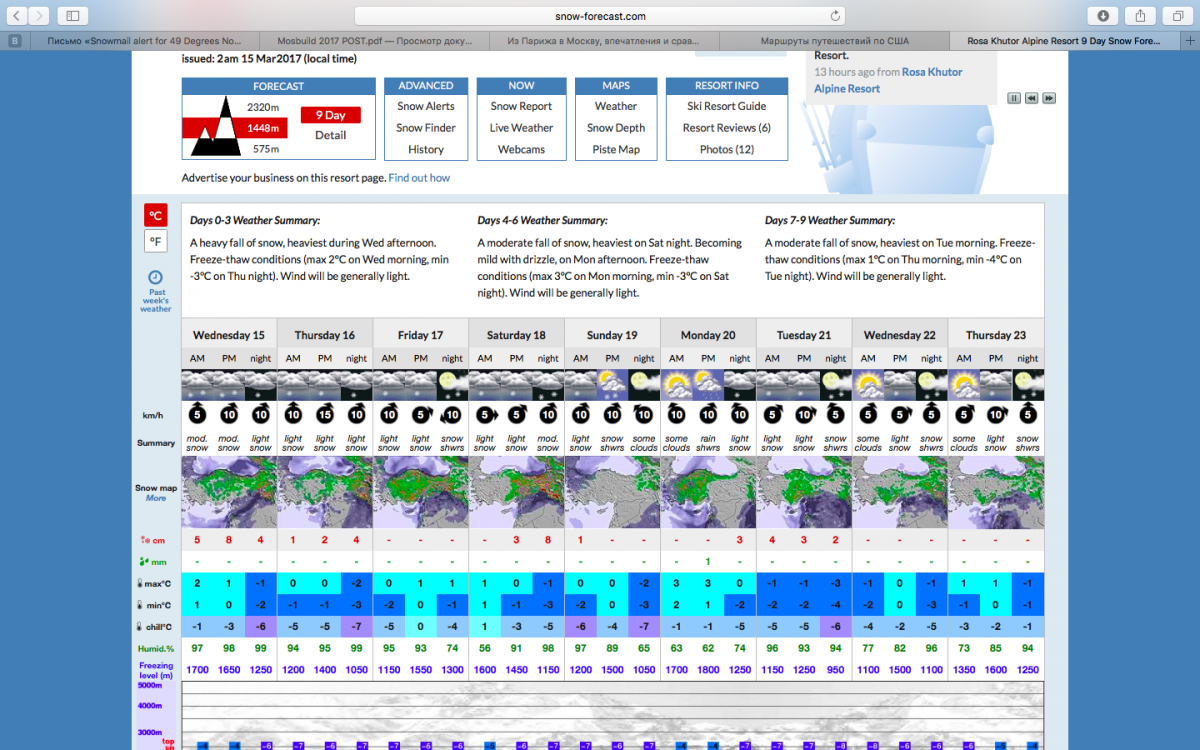Select the 2320m top elevation forecast
Viewport: 1200px width, 750px height.
click(263, 107)
